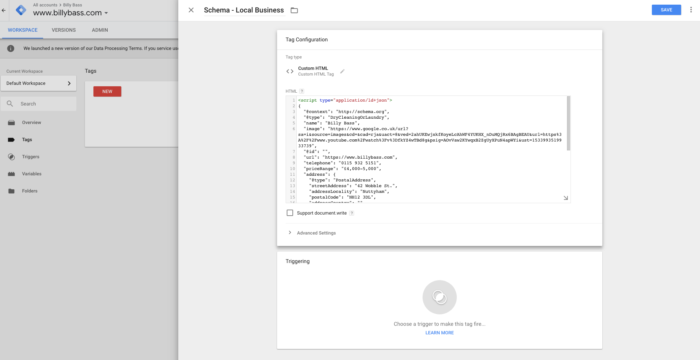Switch to the WORKSPACE tab

pyautogui.click(x=22, y=30)
